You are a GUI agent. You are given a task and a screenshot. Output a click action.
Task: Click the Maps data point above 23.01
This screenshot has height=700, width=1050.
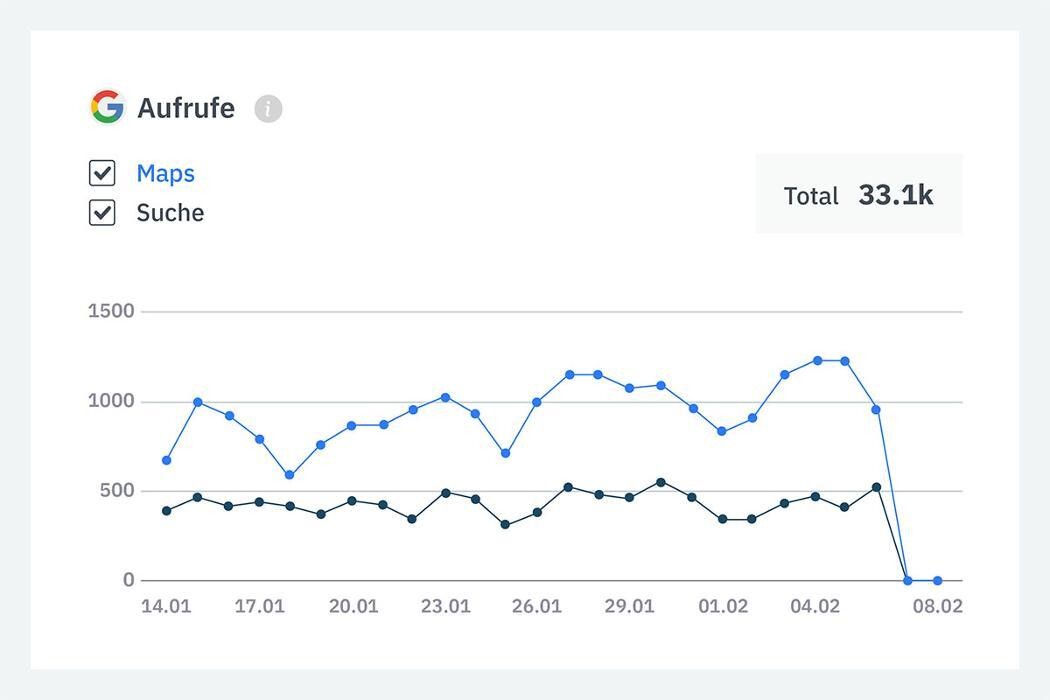click(x=445, y=398)
